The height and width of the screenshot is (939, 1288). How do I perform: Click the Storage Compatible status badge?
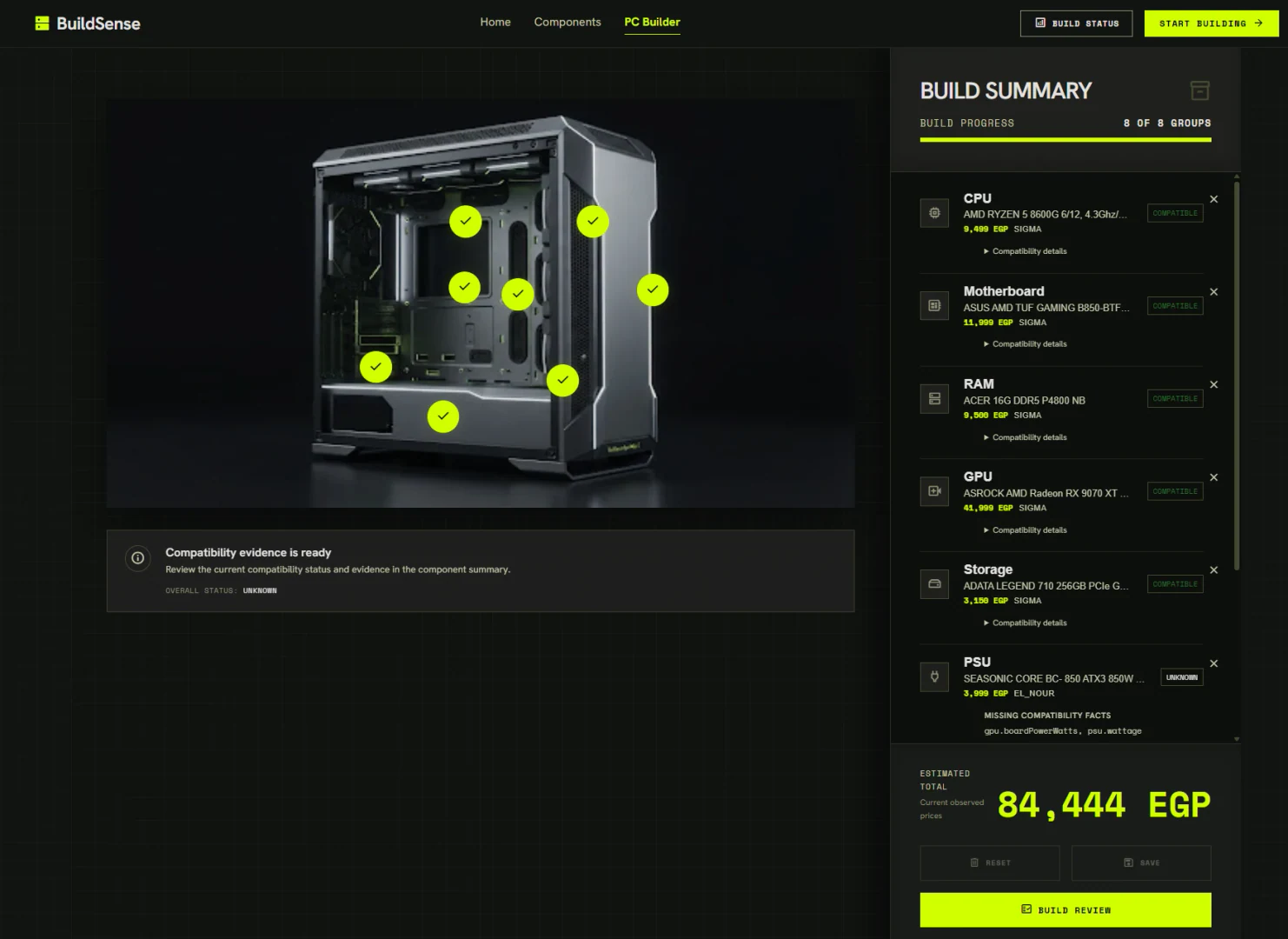[1175, 584]
